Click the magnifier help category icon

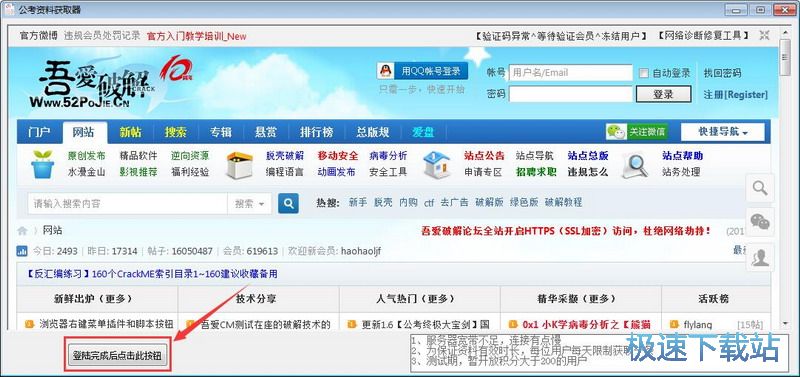point(635,165)
